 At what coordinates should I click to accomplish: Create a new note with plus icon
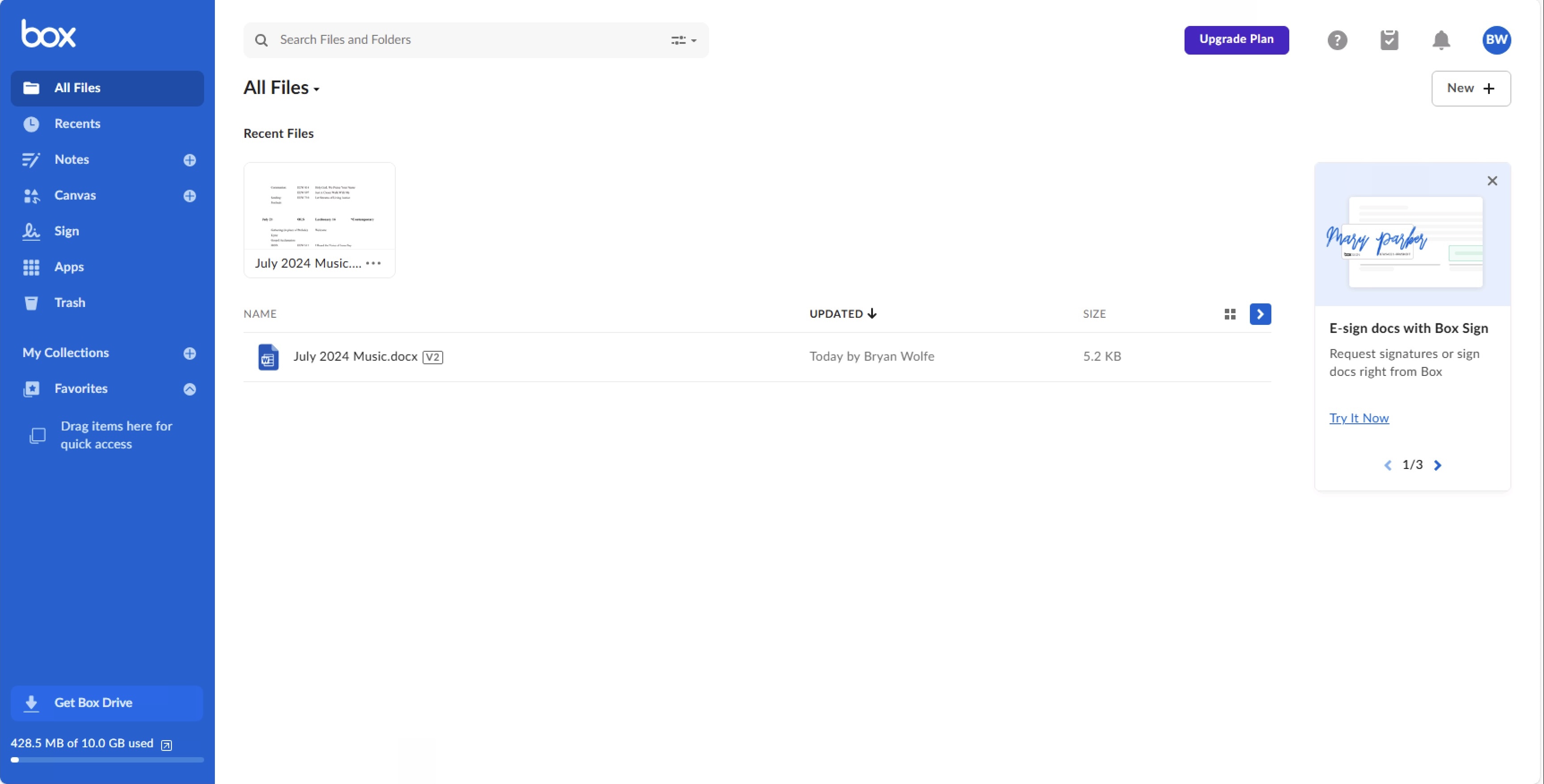(189, 160)
